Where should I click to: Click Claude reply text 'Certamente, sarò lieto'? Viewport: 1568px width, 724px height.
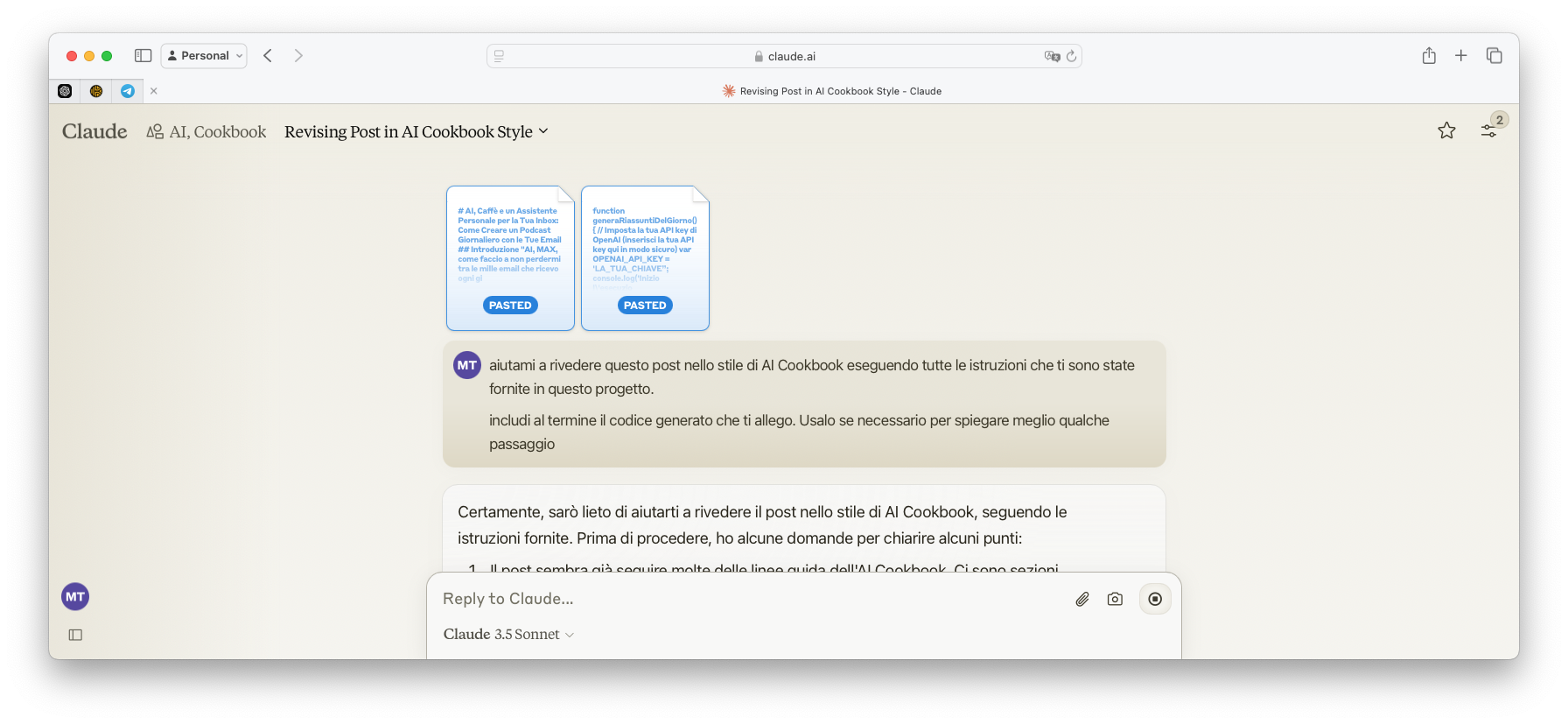762,525
